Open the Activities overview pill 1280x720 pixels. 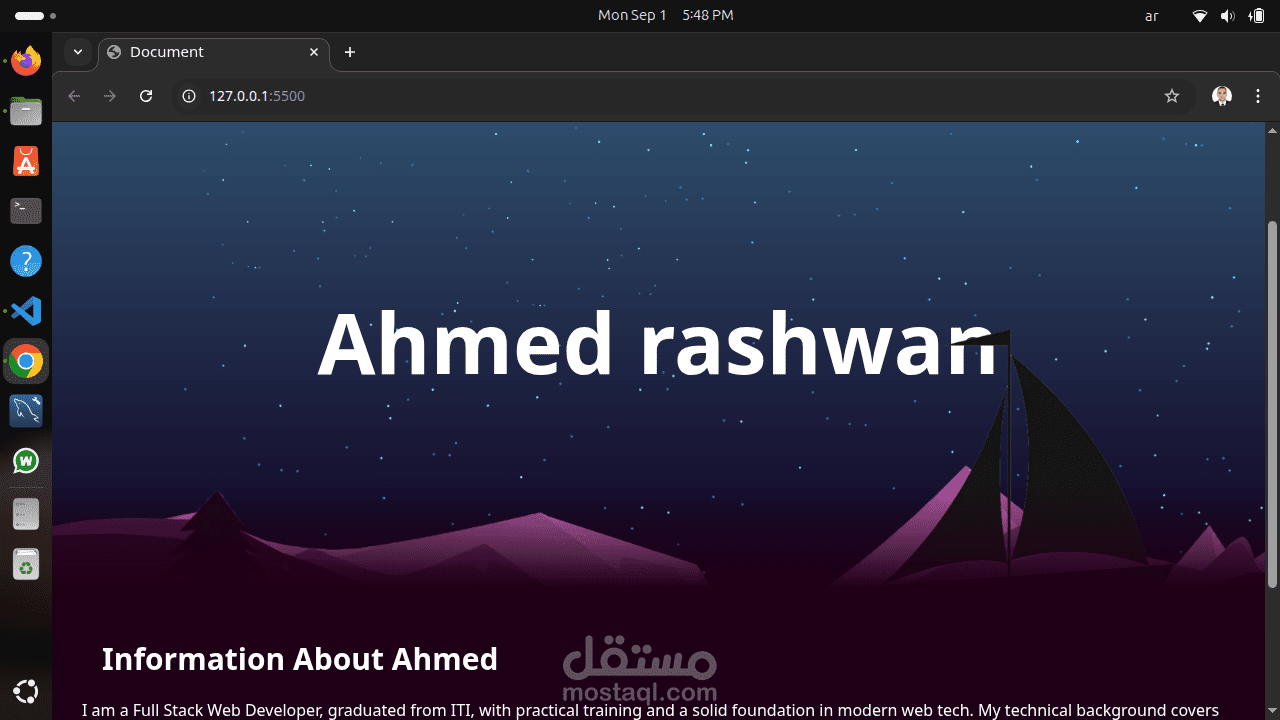(x=36, y=16)
